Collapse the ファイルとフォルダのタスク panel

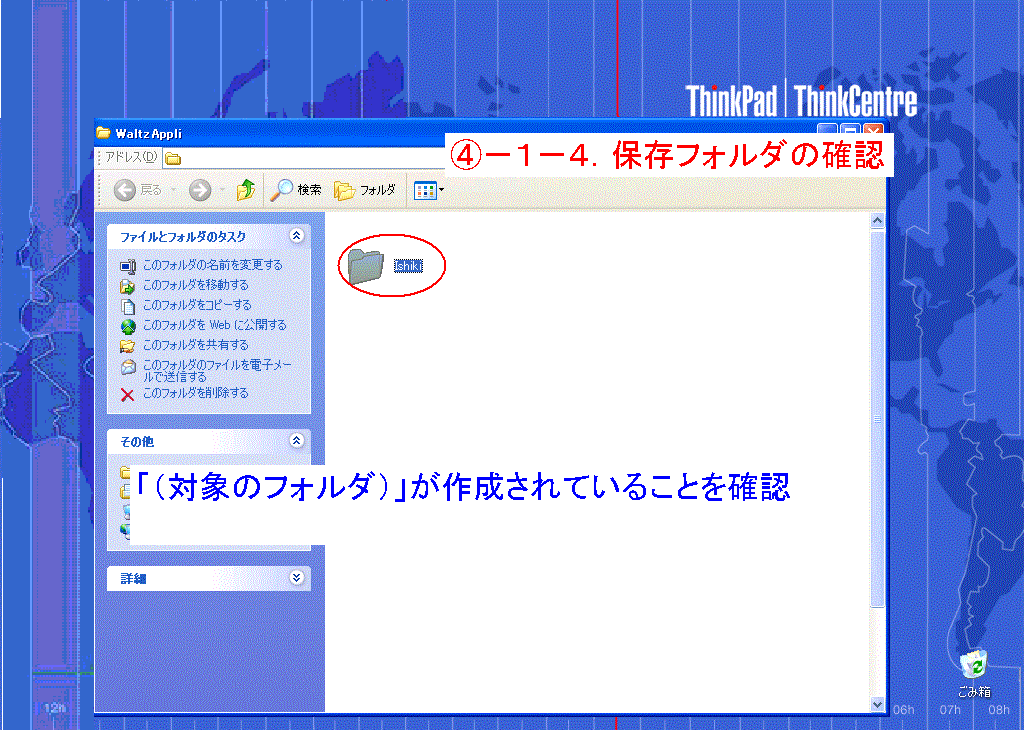point(296,236)
